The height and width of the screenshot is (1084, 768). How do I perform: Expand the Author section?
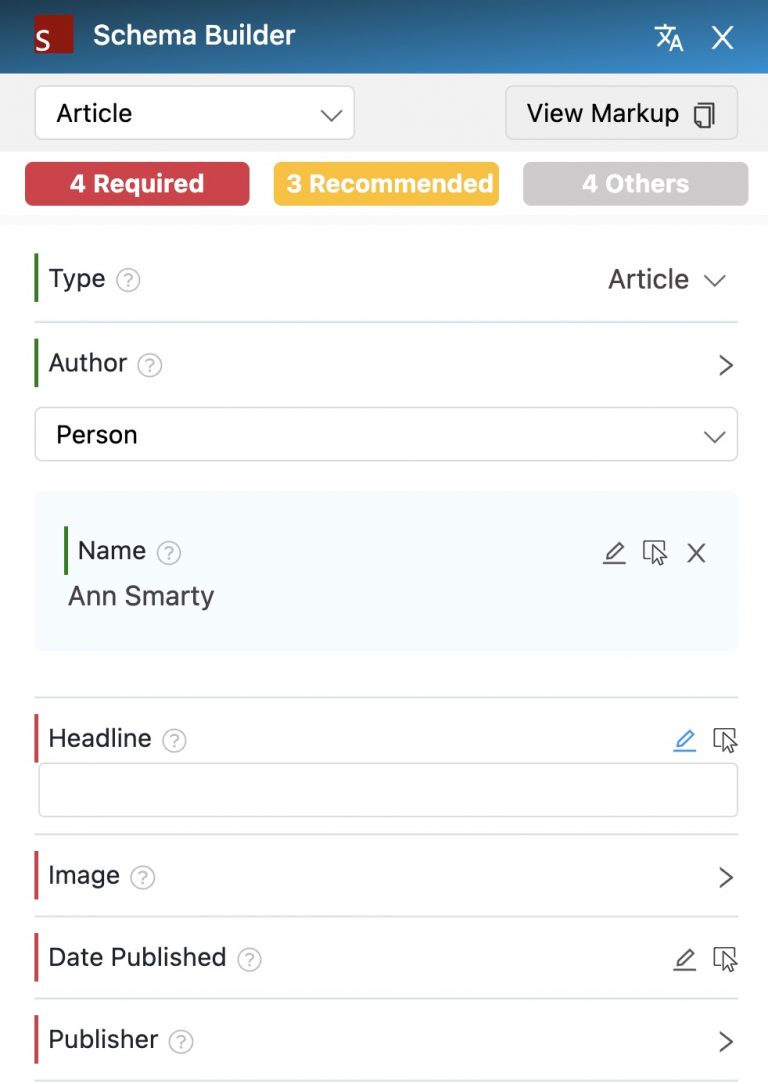point(727,365)
